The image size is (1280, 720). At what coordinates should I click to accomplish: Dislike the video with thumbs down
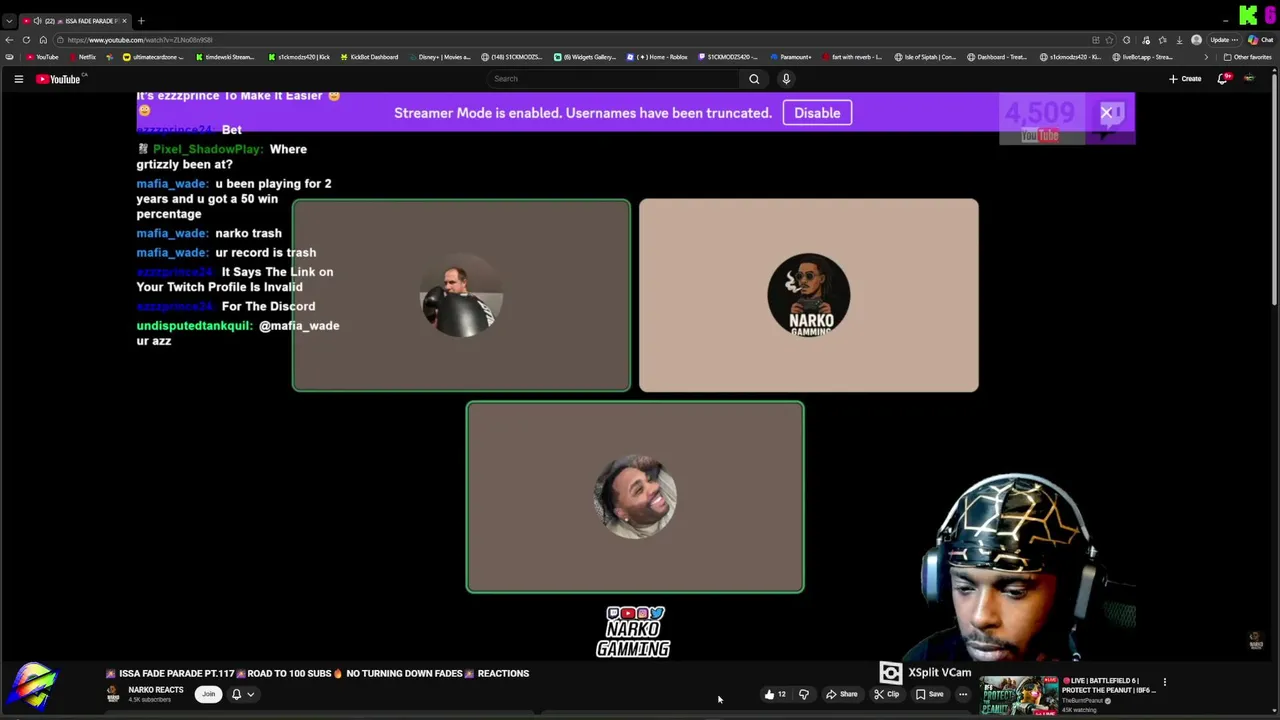point(803,694)
